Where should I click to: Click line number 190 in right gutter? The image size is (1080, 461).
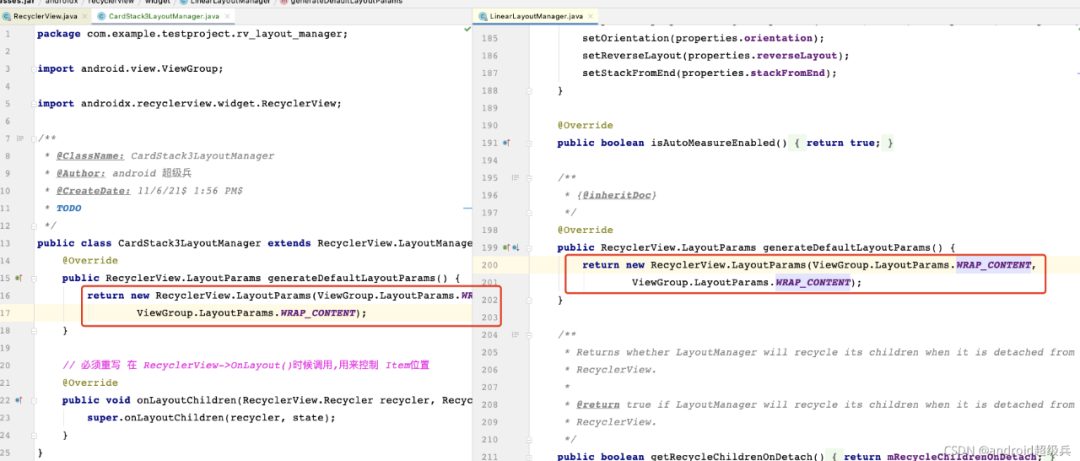489,125
